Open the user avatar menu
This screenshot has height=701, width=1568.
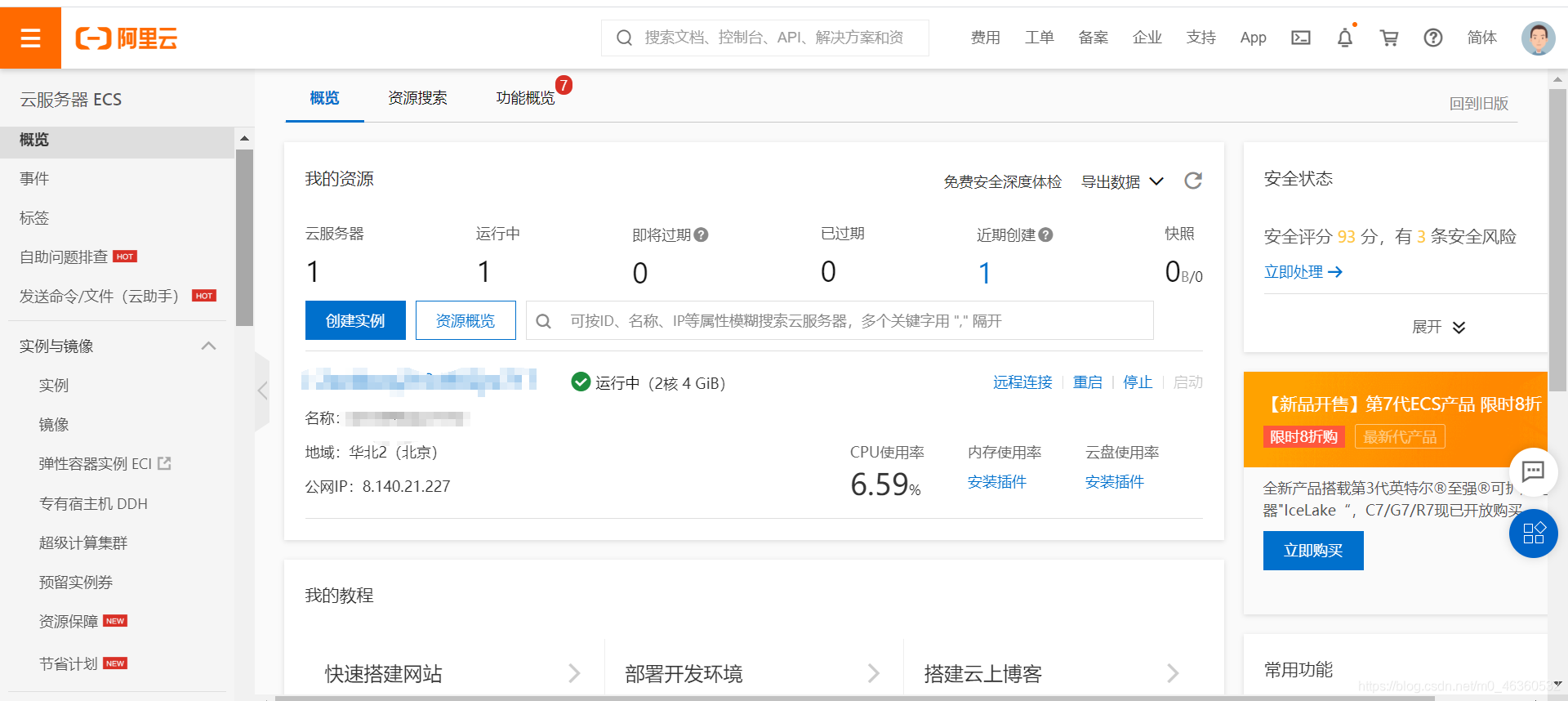point(1539,38)
